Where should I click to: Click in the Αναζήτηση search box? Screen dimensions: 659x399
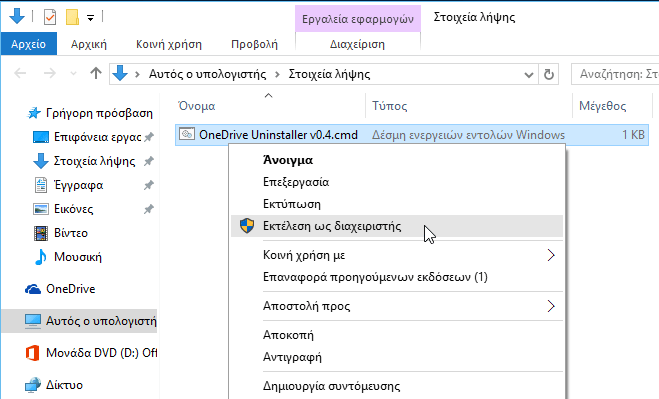point(615,74)
